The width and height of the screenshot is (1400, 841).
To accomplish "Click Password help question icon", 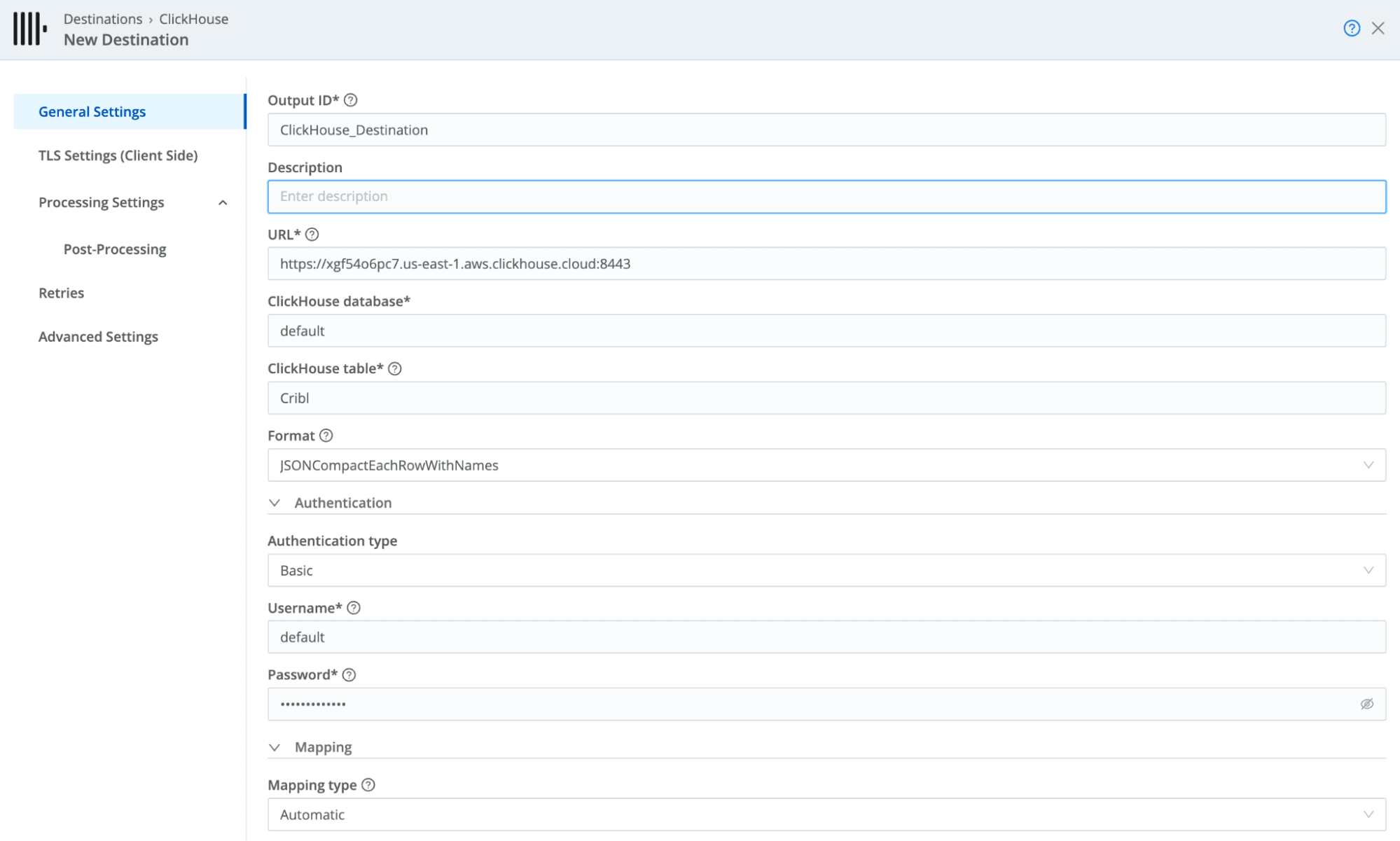I will tap(349, 675).
